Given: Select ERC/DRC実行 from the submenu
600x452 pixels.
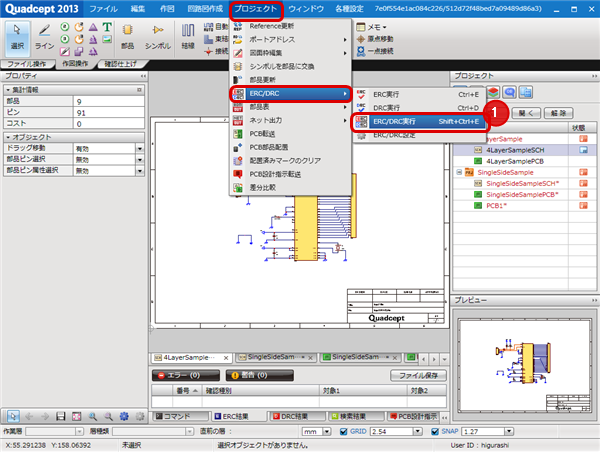Looking at the screenshot, I should tap(419, 121).
